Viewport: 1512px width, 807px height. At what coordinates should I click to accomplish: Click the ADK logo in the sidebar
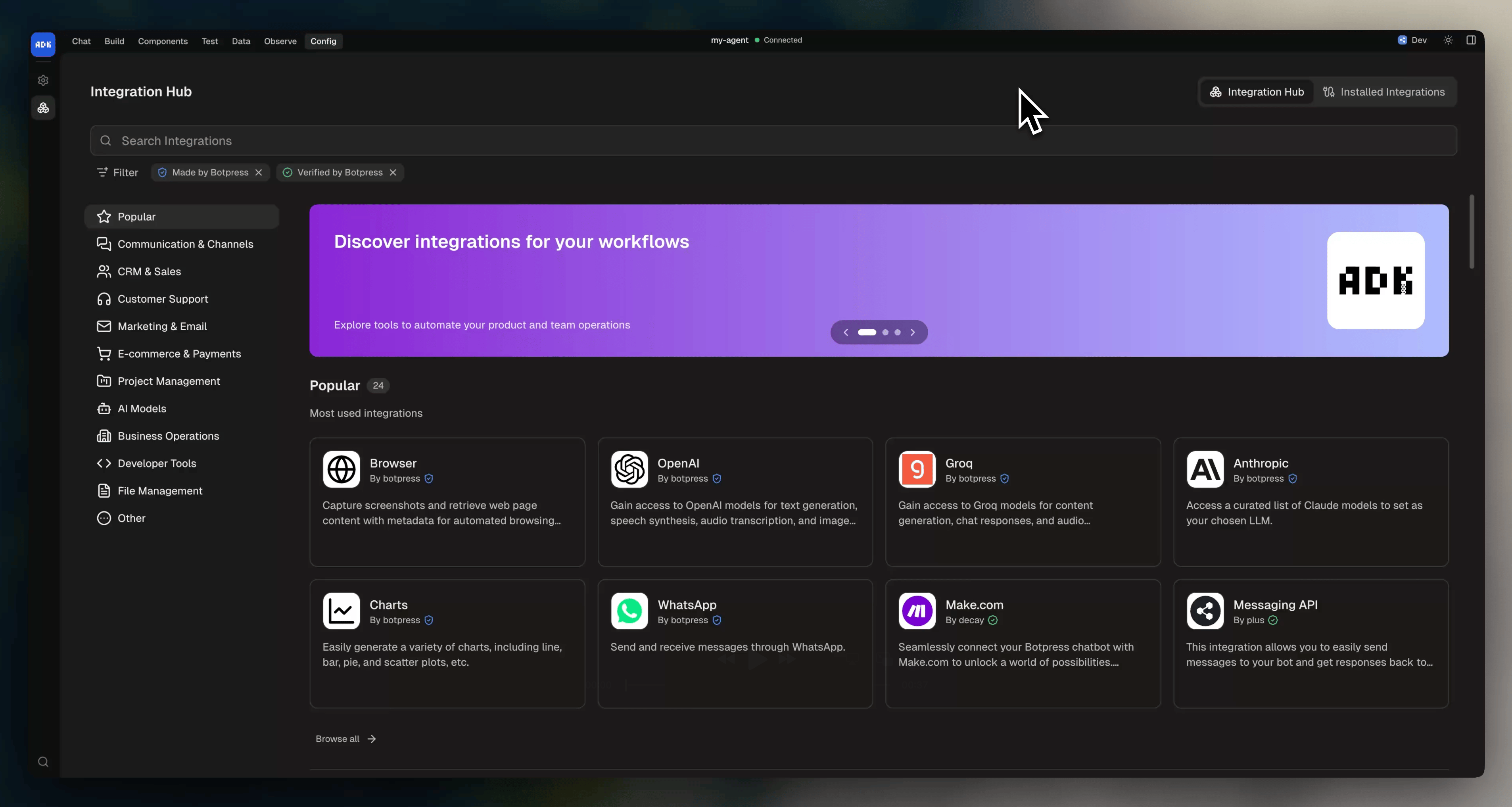(43, 45)
